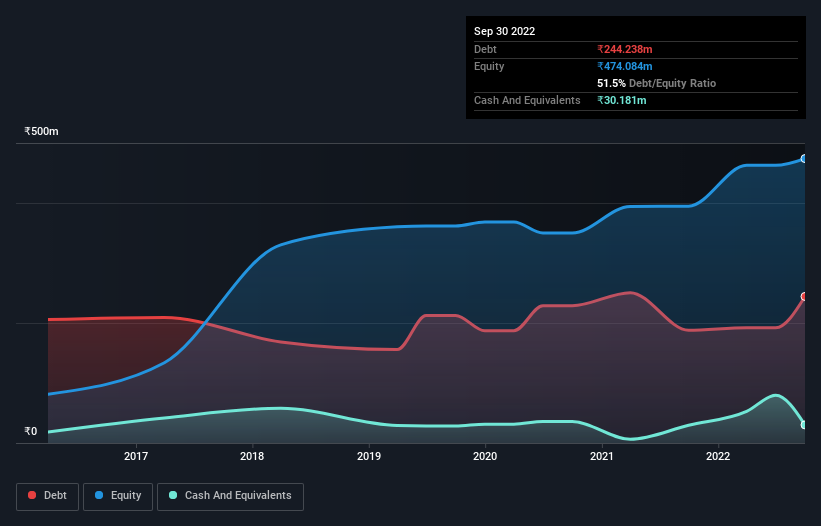821x526 pixels.
Task: Toggle the Debt legend button
Action: pyautogui.click(x=47, y=496)
